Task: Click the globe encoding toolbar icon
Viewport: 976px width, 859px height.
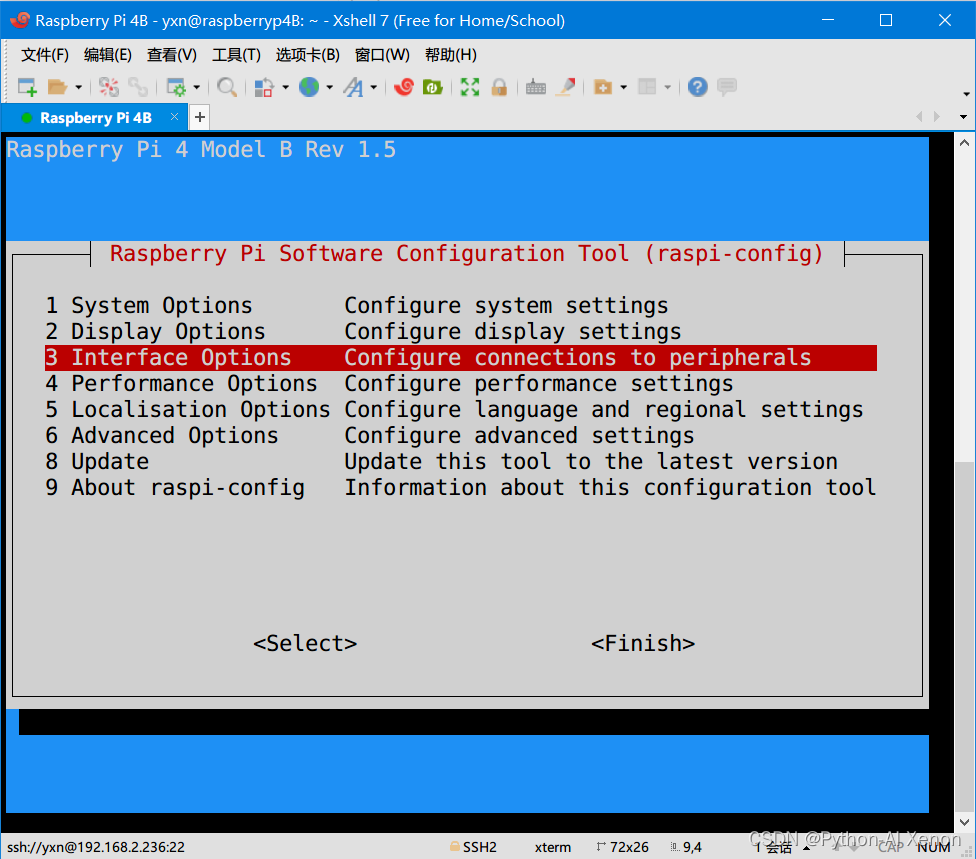Action: click(x=309, y=87)
